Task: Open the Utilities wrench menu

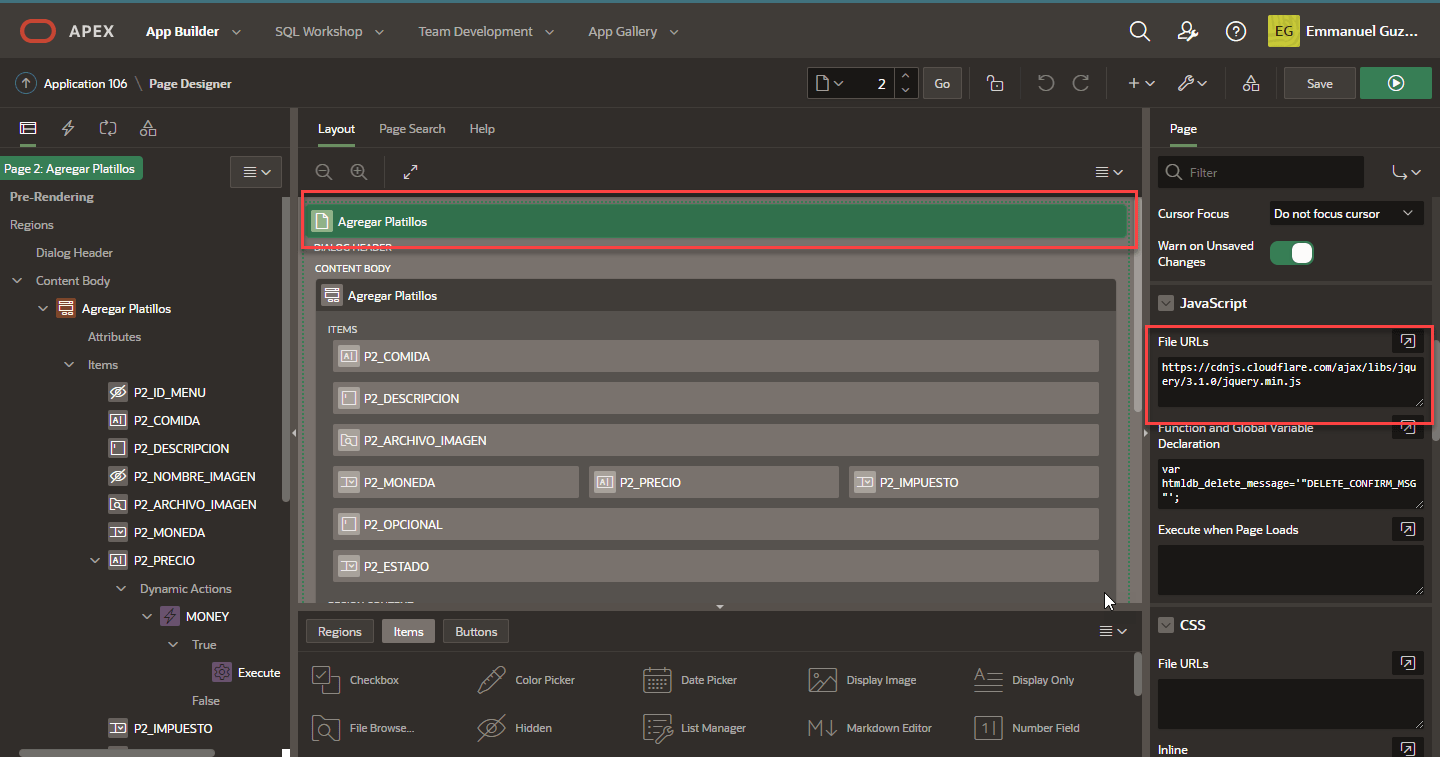Action: (1191, 84)
